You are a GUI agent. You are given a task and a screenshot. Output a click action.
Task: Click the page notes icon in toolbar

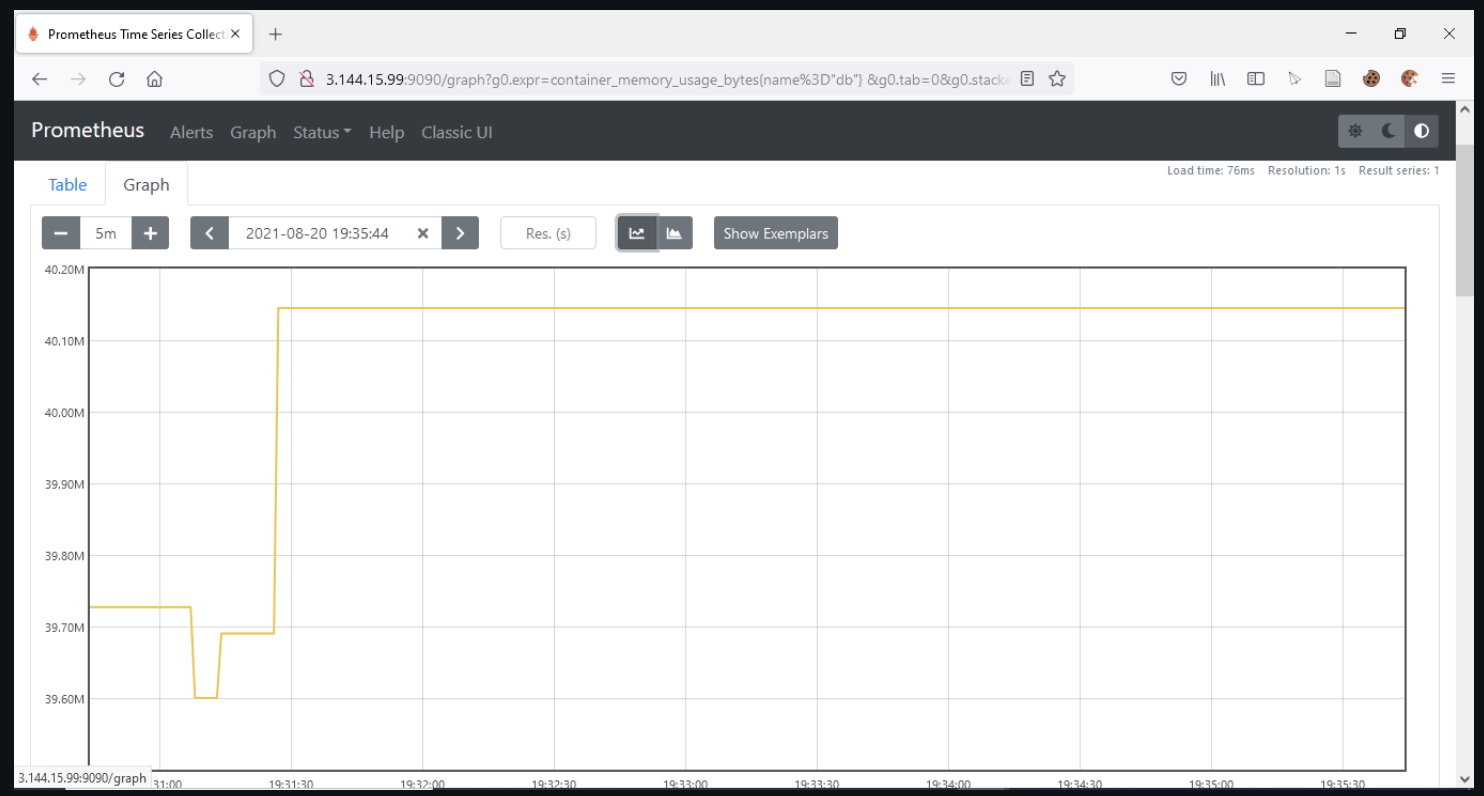click(x=1333, y=78)
